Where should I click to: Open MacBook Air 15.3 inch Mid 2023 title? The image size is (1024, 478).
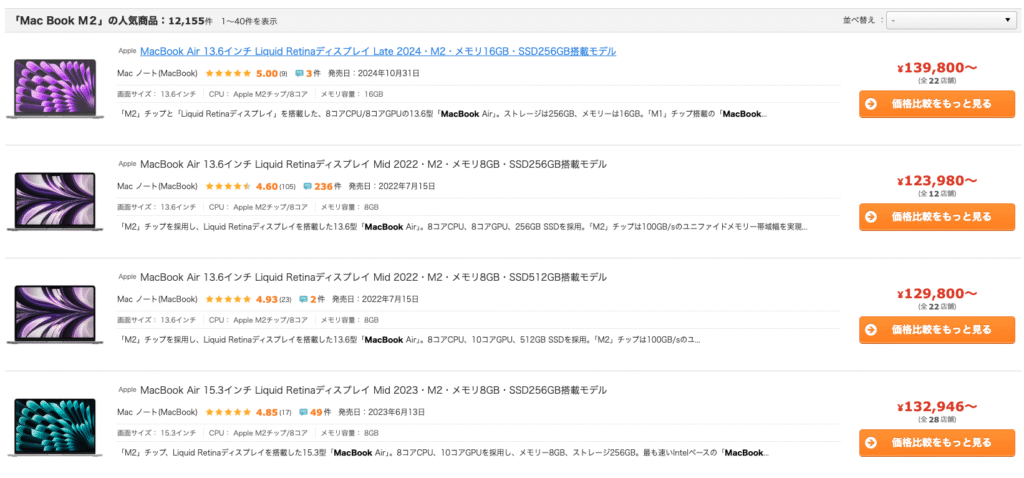(373, 390)
